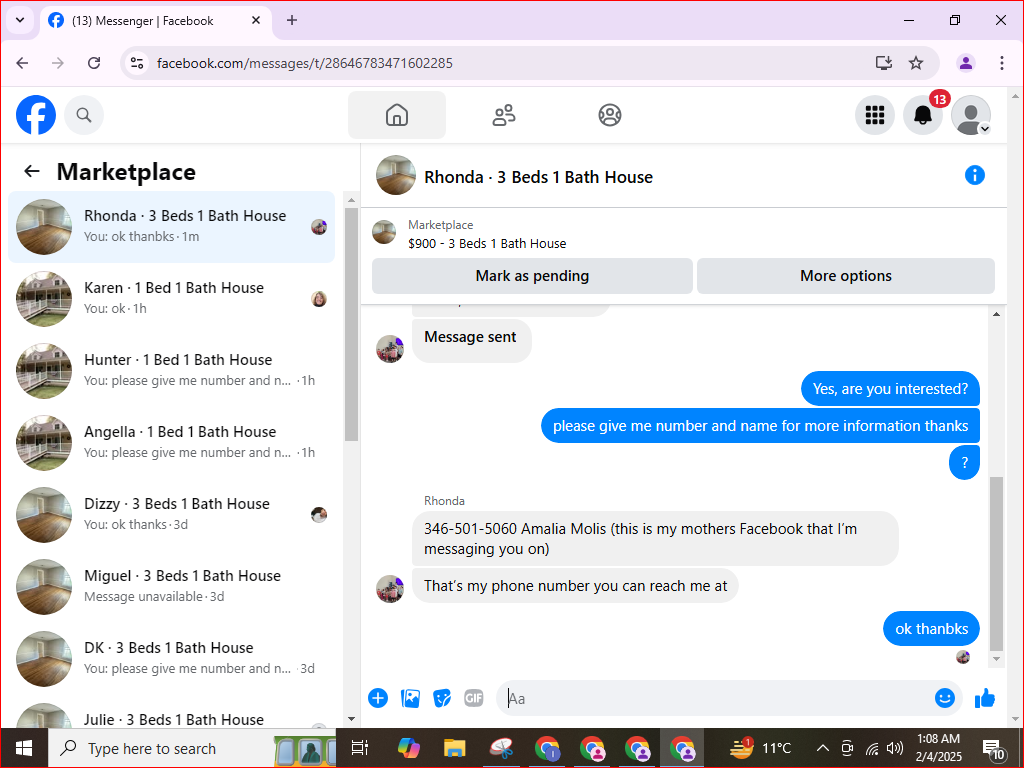
Task: Open the volume control in tray
Action: pos(895,748)
